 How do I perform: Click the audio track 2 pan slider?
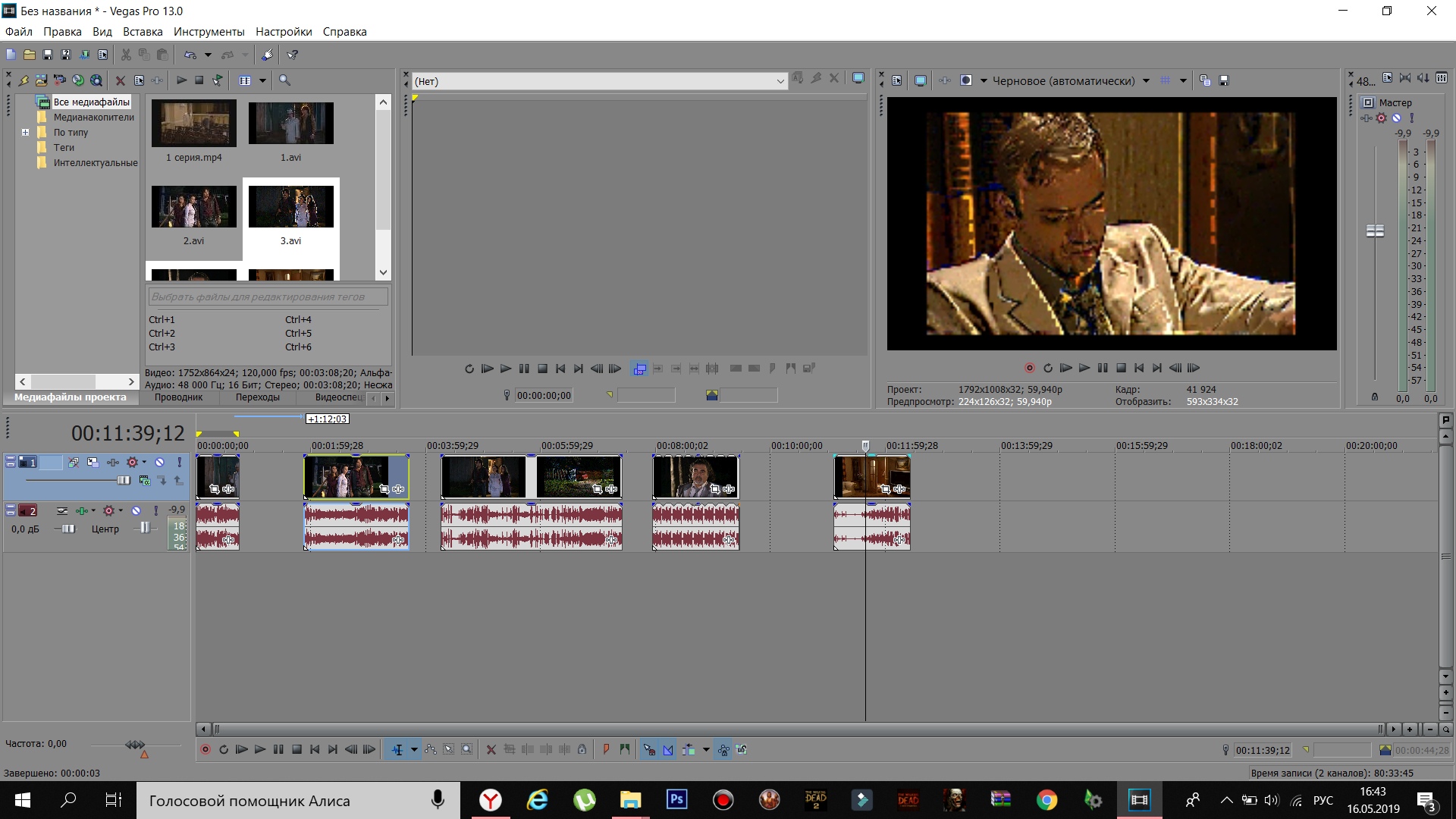pos(144,528)
